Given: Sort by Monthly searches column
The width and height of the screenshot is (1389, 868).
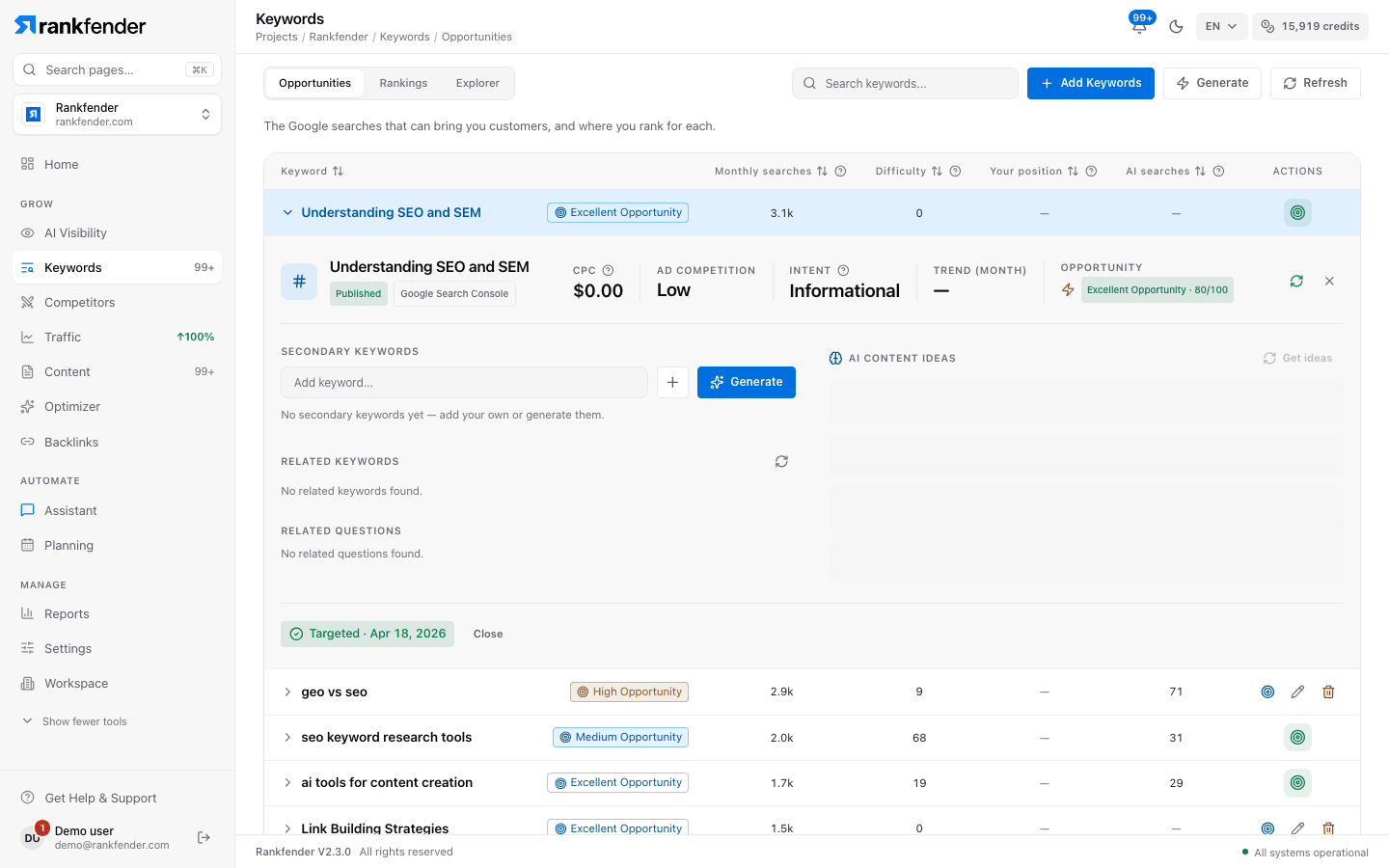Looking at the screenshot, I should click(771, 172).
